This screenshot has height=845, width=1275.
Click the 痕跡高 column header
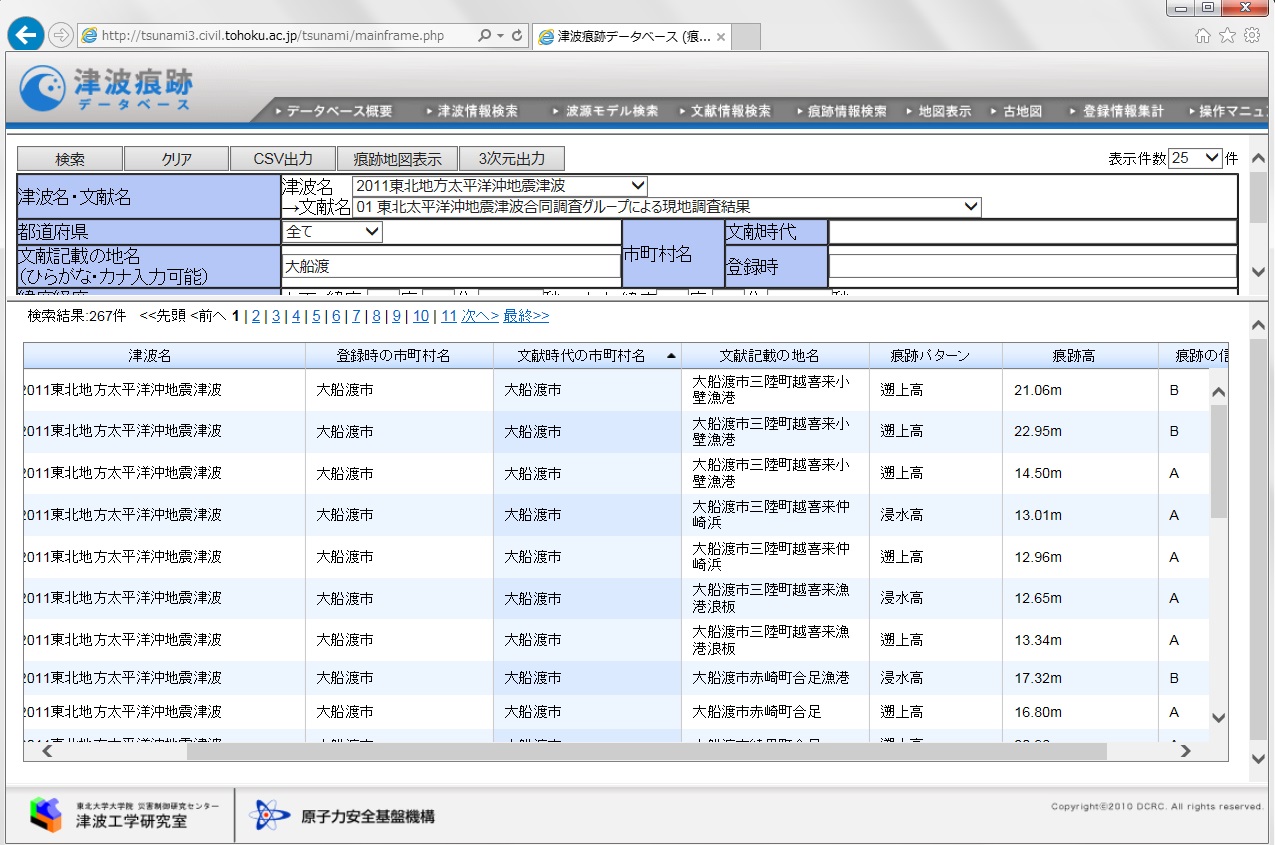pyautogui.click(x=1080, y=356)
